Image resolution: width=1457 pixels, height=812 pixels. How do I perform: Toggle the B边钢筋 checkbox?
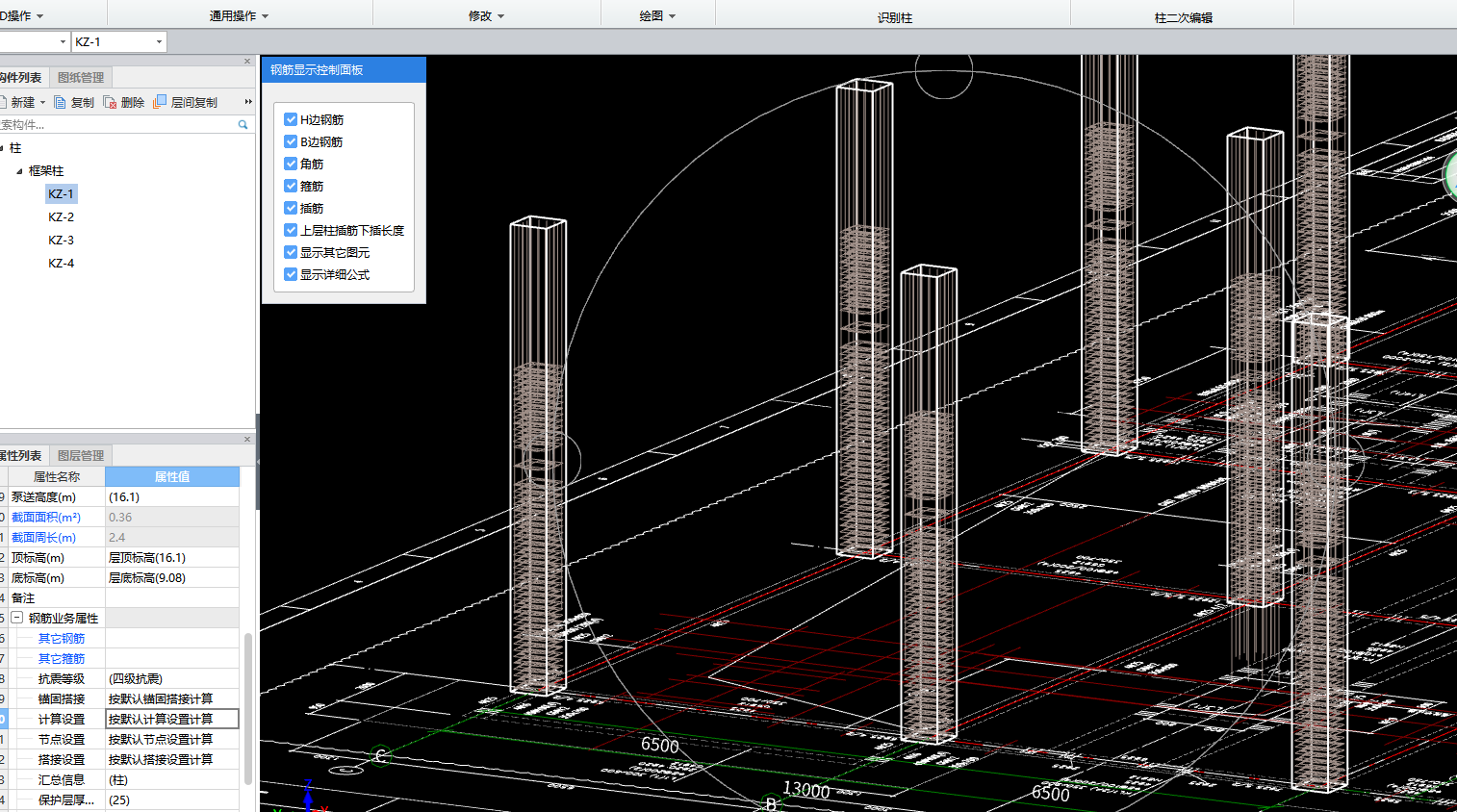coord(291,141)
